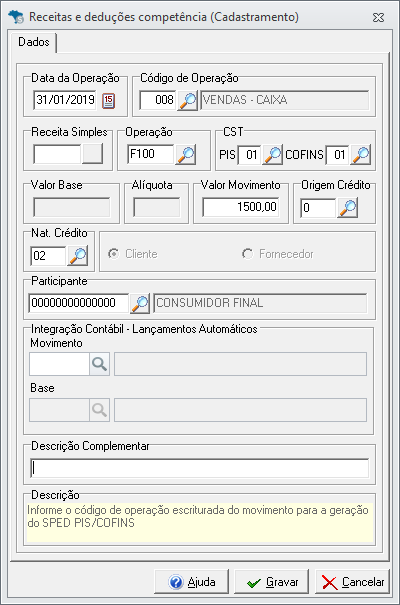Cancel the entry using Cancelar
400x605 pixels.
coord(352,581)
